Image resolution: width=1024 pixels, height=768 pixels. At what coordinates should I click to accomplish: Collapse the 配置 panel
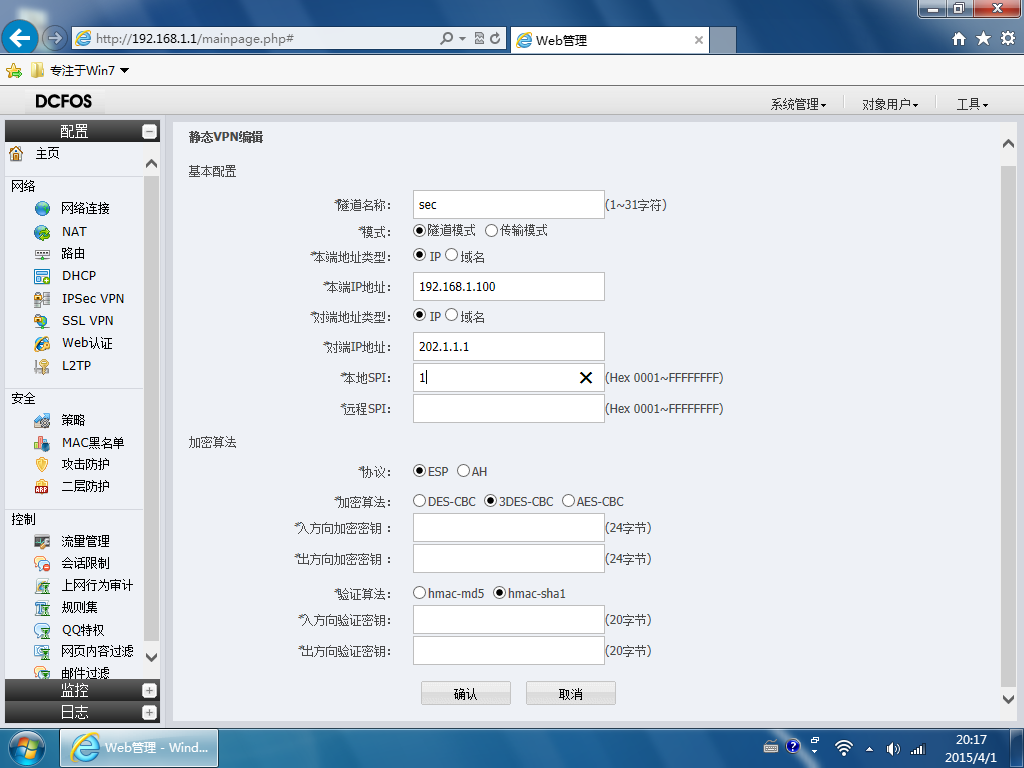[150, 131]
